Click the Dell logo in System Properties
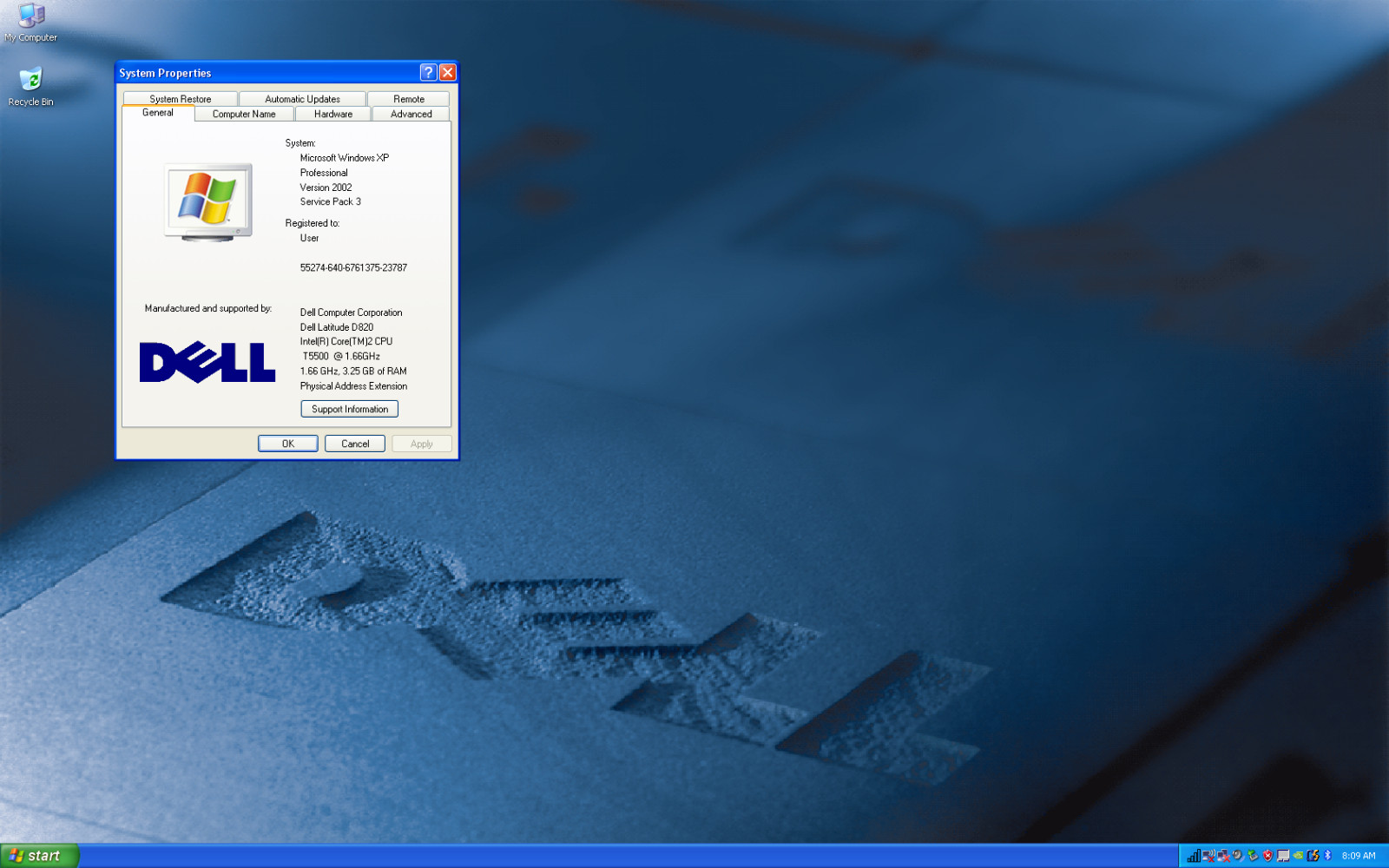The width and height of the screenshot is (1389, 868). 207,362
